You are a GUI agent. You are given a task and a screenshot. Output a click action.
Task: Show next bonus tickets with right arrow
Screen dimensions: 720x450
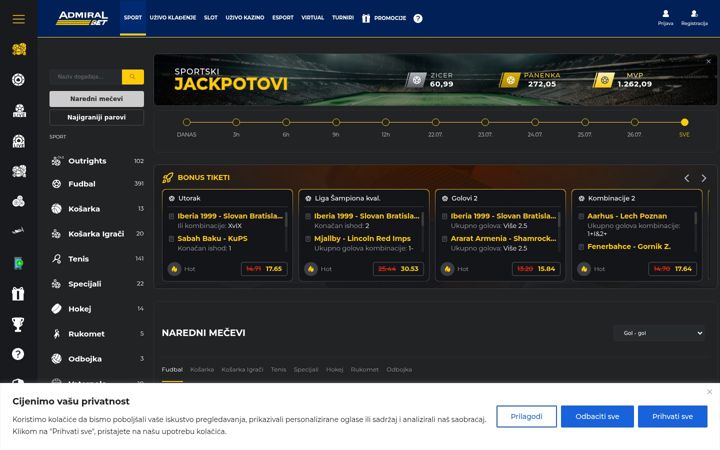click(703, 178)
